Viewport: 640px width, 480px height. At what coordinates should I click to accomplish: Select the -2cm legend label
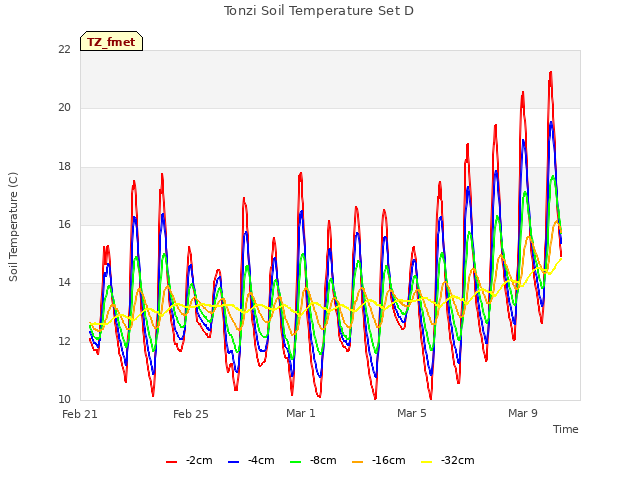coord(199,460)
